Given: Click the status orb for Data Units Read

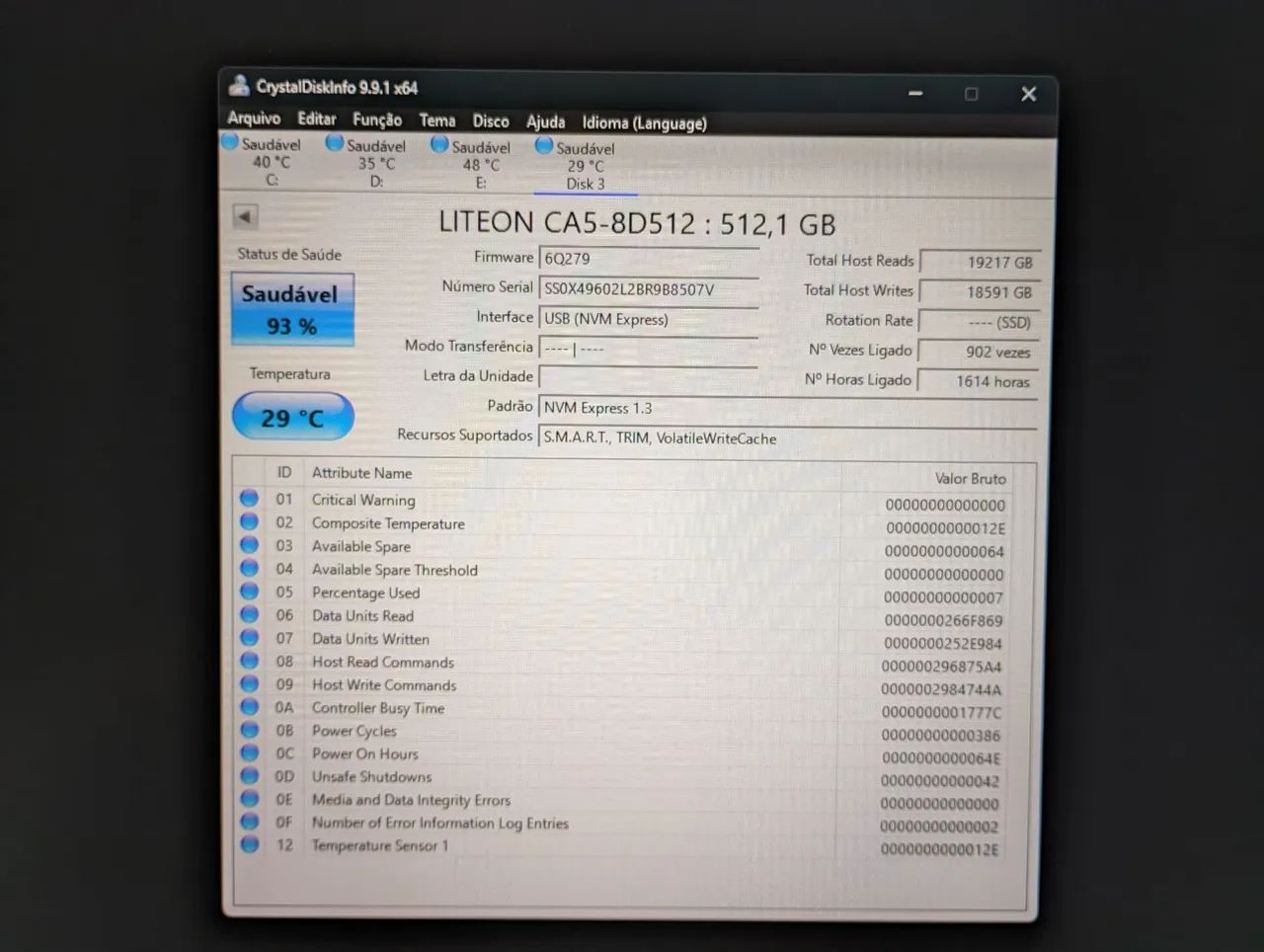Looking at the screenshot, I should [x=249, y=614].
